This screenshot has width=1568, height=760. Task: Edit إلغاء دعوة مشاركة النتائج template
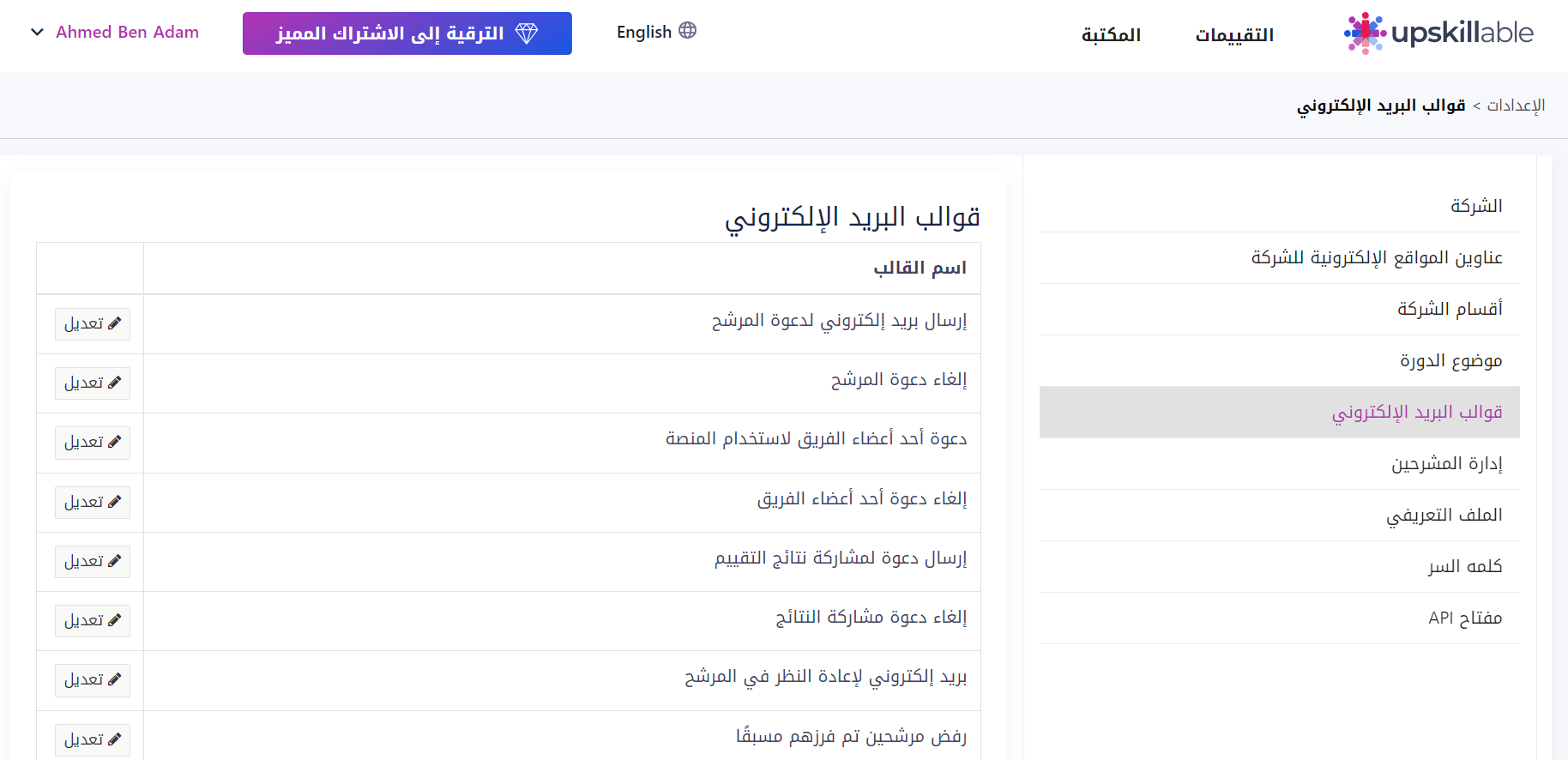point(93,621)
